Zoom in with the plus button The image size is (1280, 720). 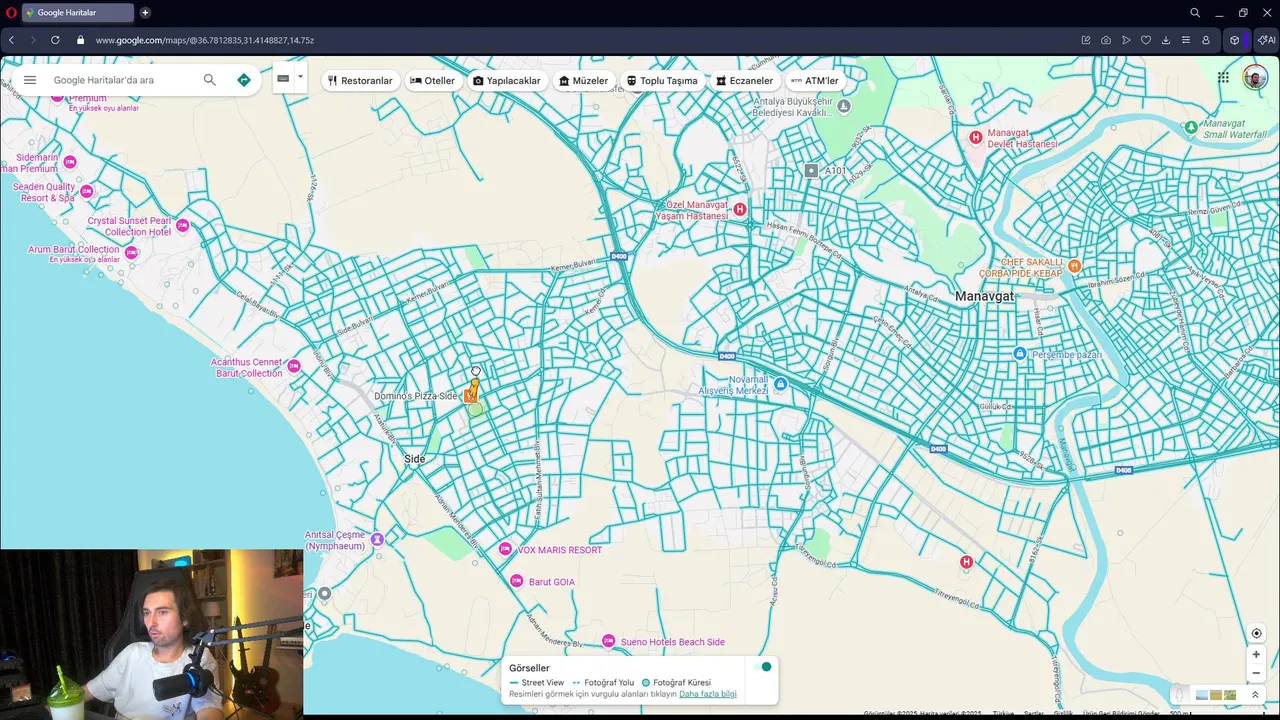pos(1256,654)
